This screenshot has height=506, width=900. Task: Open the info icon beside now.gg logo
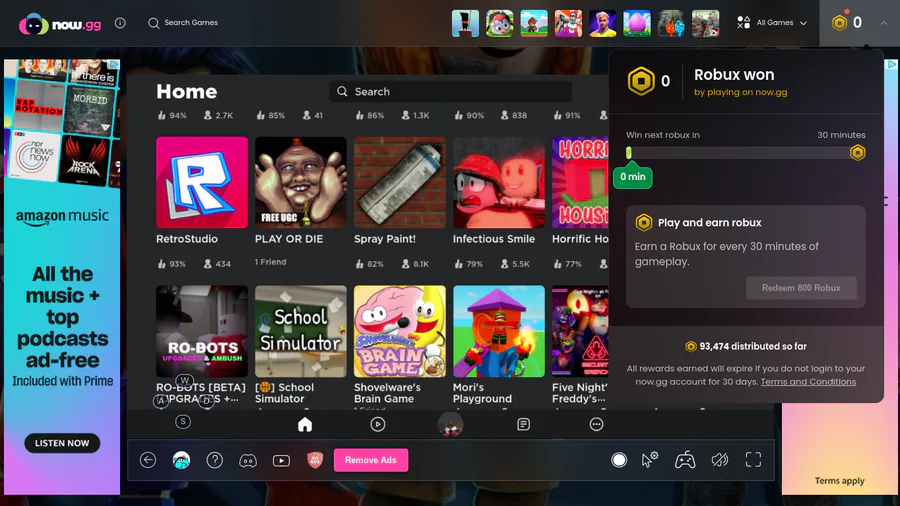[x=120, y=23]
